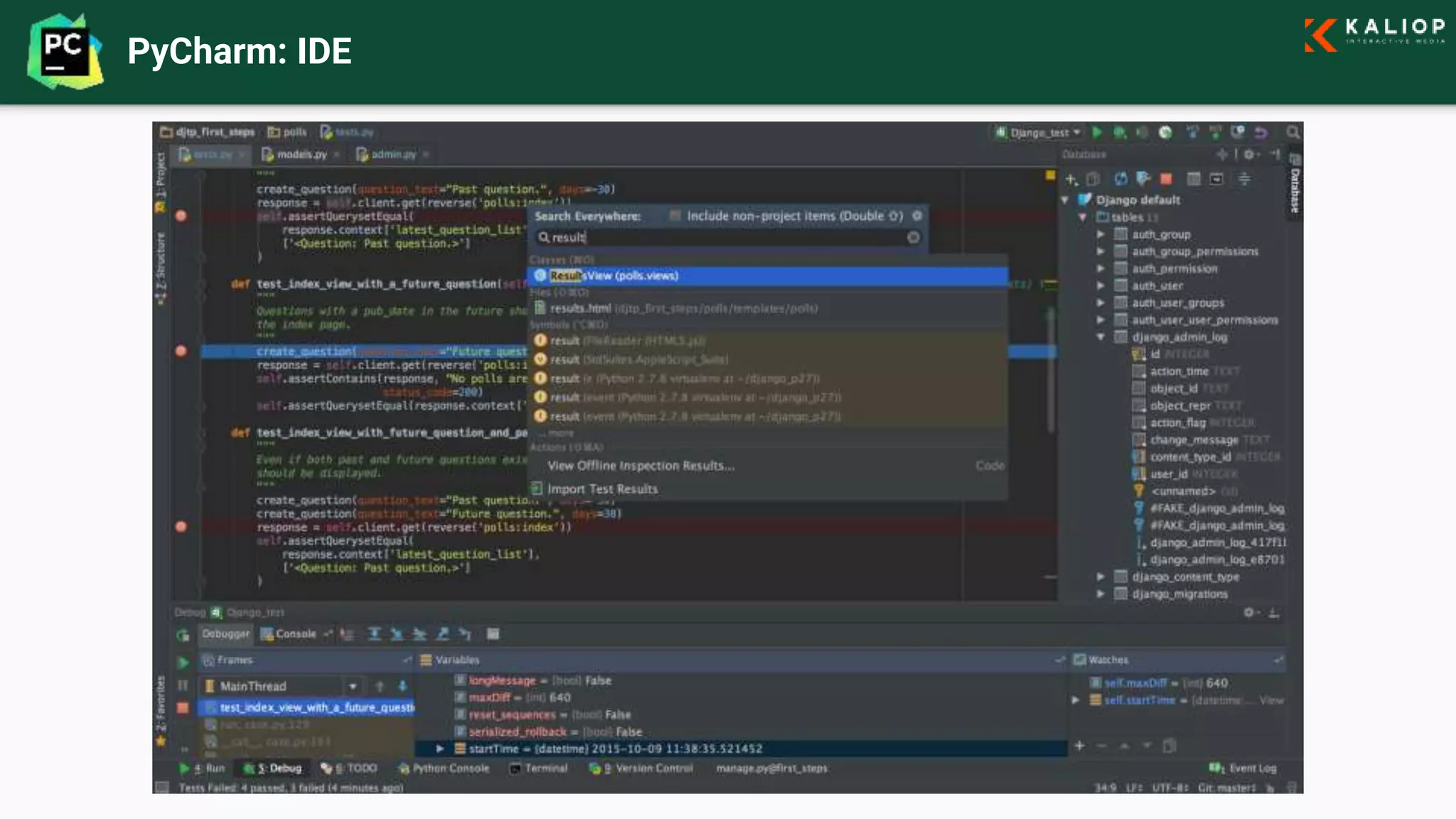Click the Search Everywhere input field
Image resolution: width=1456 pixels, height=819 pixels.
(x=729, y=237)
